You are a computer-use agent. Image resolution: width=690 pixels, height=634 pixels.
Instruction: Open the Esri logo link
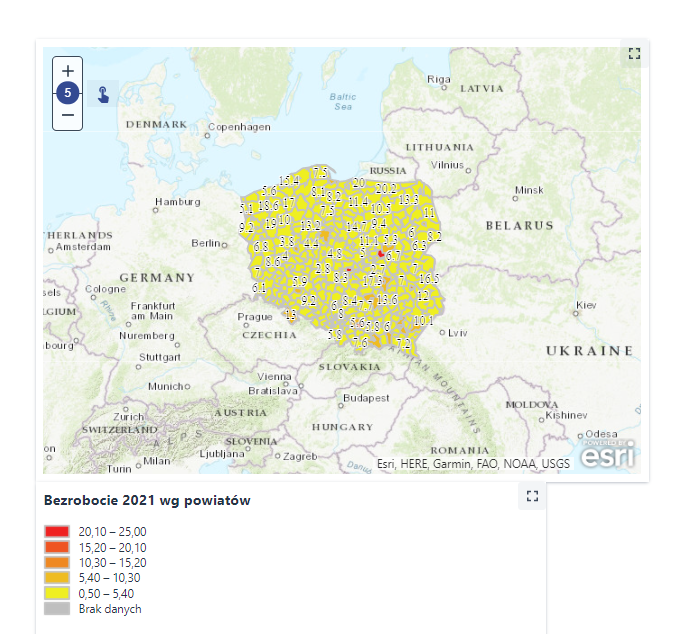click(x=606, y=453)
